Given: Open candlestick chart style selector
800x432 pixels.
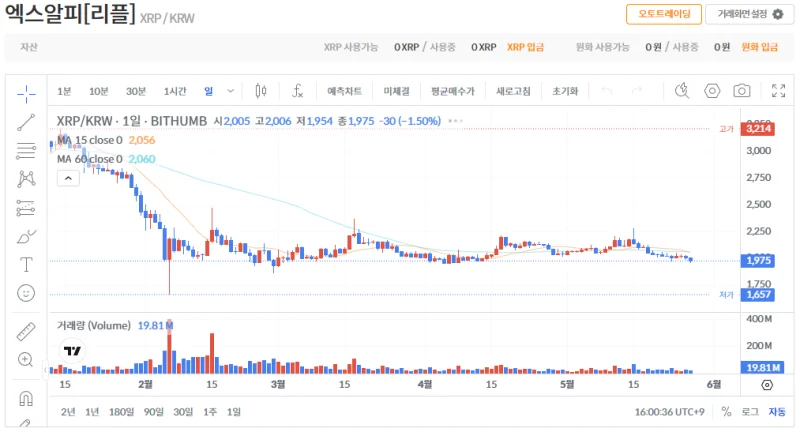Looking at the screenshot, I should coord(261,91).
